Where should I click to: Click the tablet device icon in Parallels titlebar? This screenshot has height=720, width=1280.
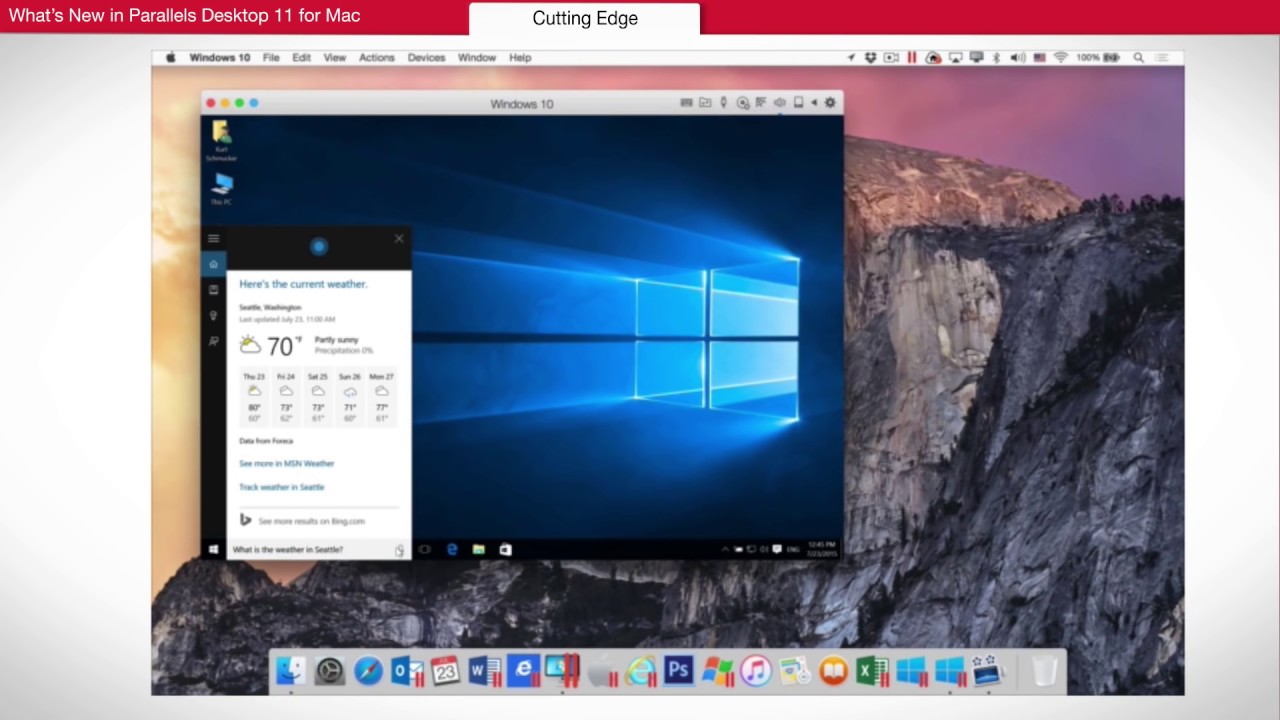coord(798,103)
